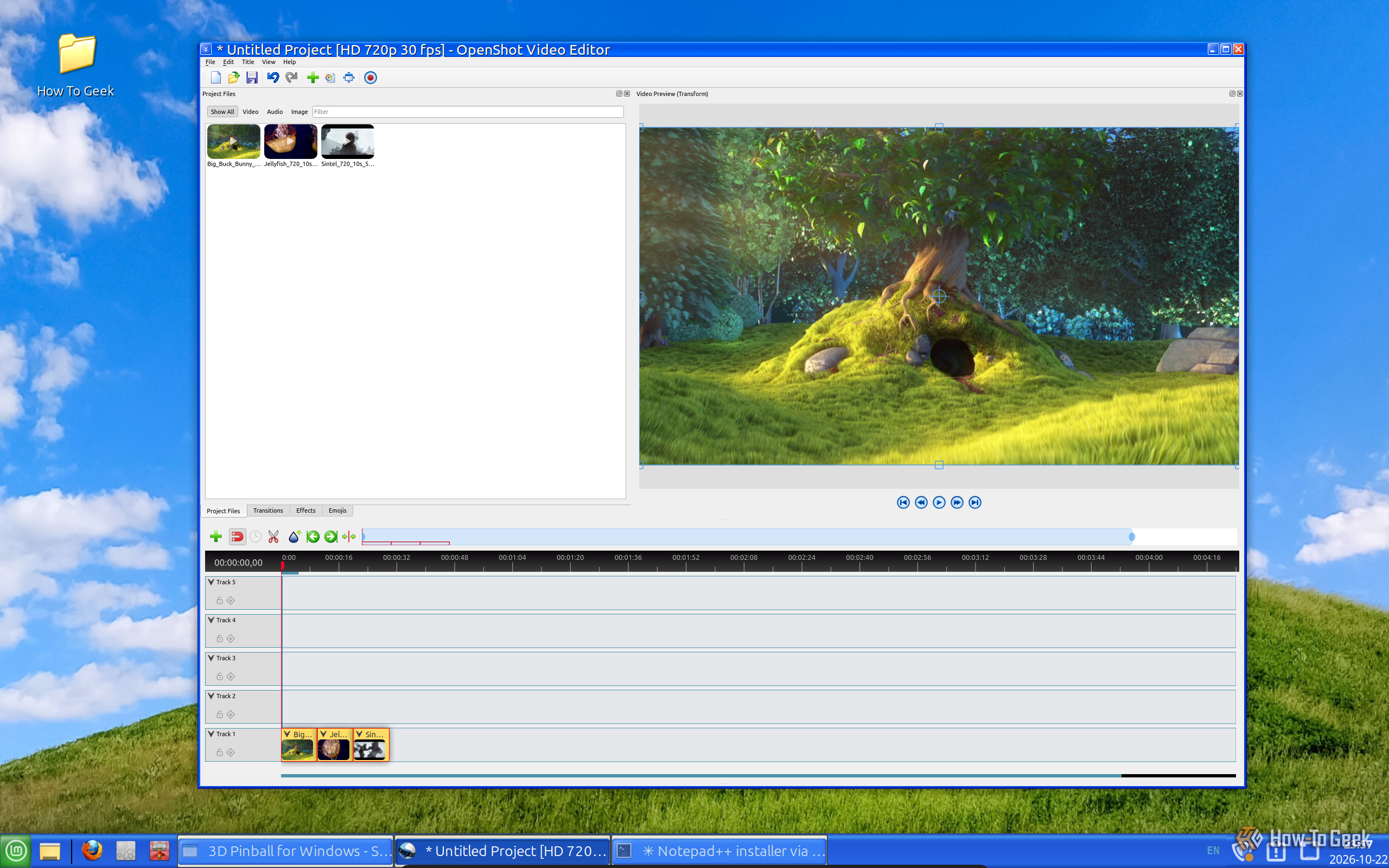Image resolution: width=1389 pixels, height=868 pixels.
Task: Open the File menu
Action: [x=211, y=62]
